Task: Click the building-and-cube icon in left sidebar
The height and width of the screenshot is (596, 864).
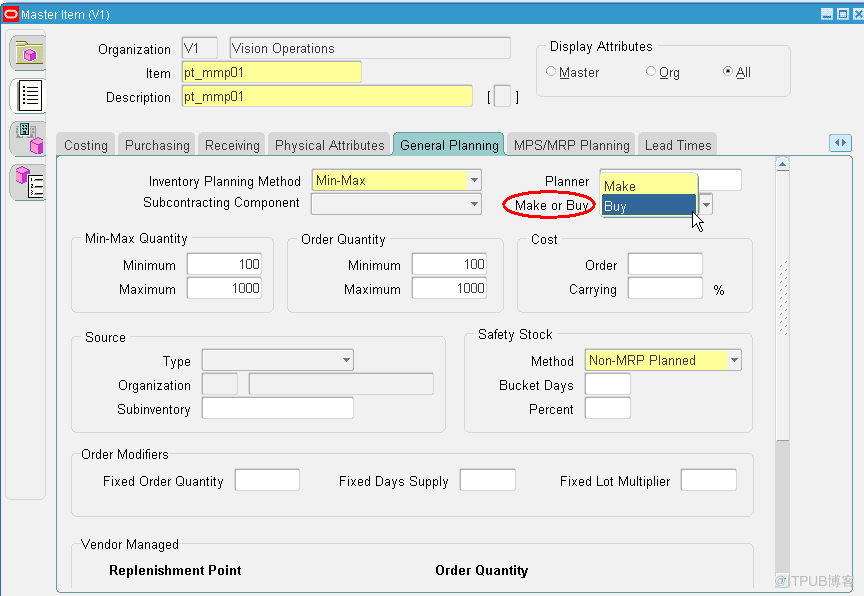Action: pos(28,139)
